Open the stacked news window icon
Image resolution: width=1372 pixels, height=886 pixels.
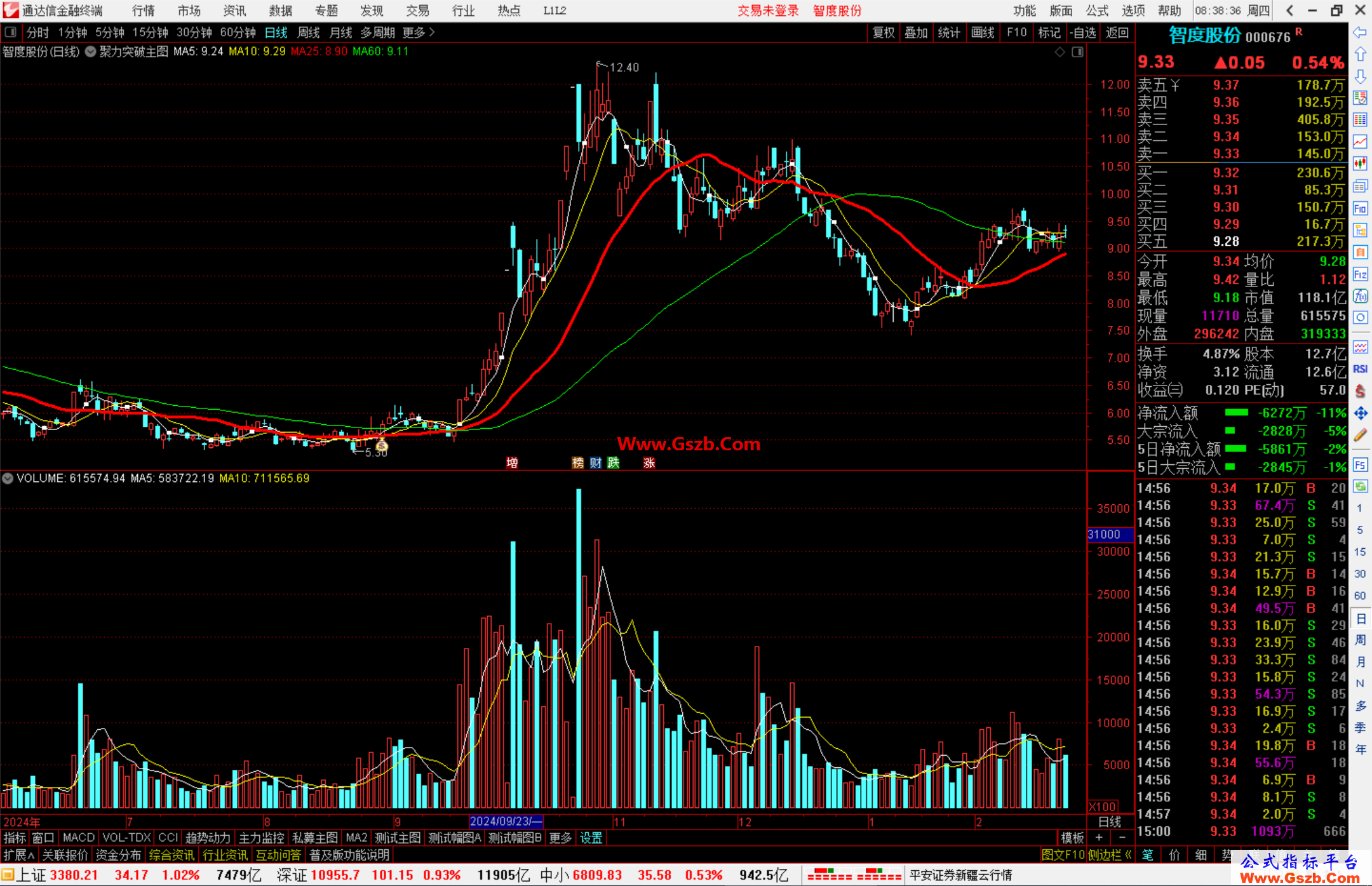[1360, 186]
